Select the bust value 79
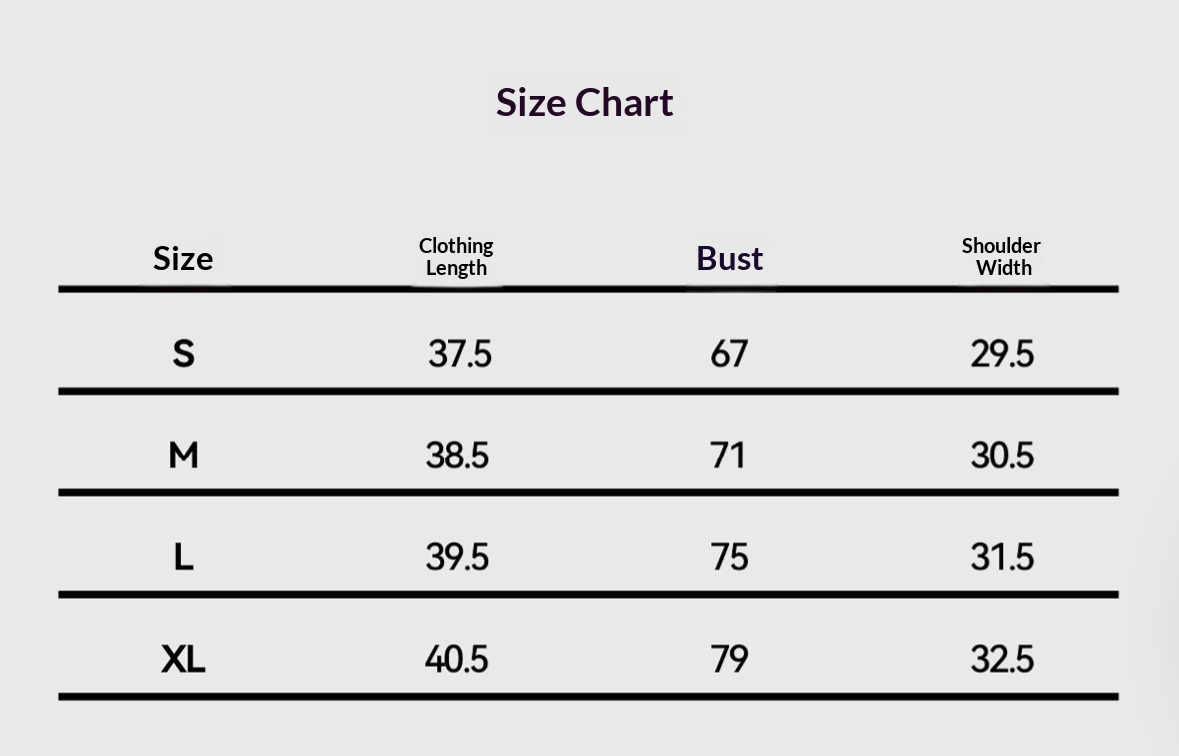The image size is (1179, 756). (x=729, y=660)
